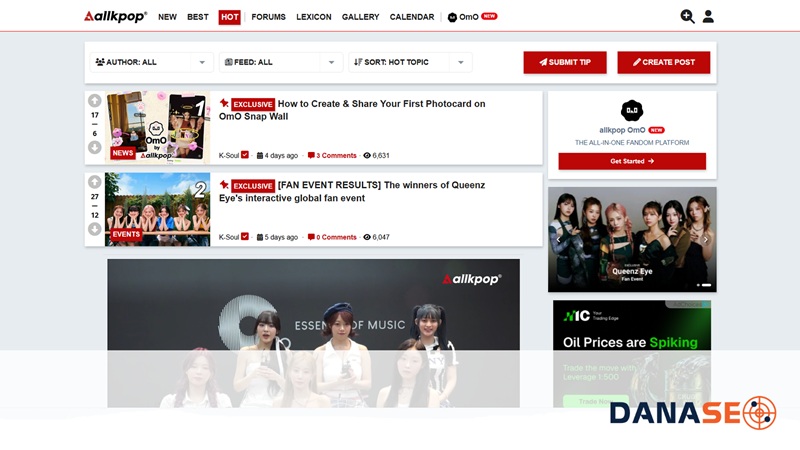Open the Queenz Eye fan event results headline
This screenshot has width=800, height=450.
coord(352,191)
